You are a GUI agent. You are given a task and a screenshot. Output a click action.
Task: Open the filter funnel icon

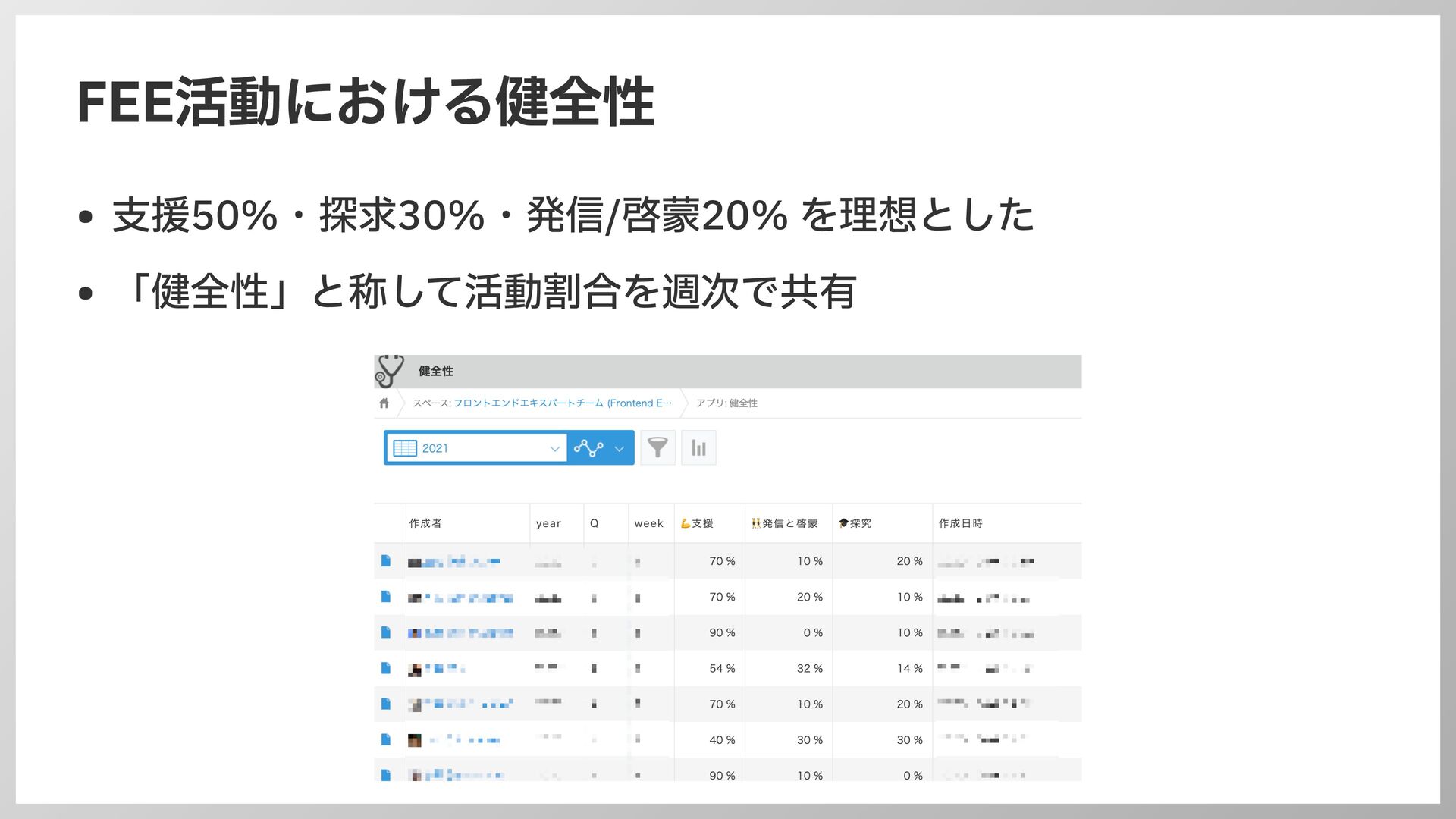pyautogui.click(x=657, y=447)
